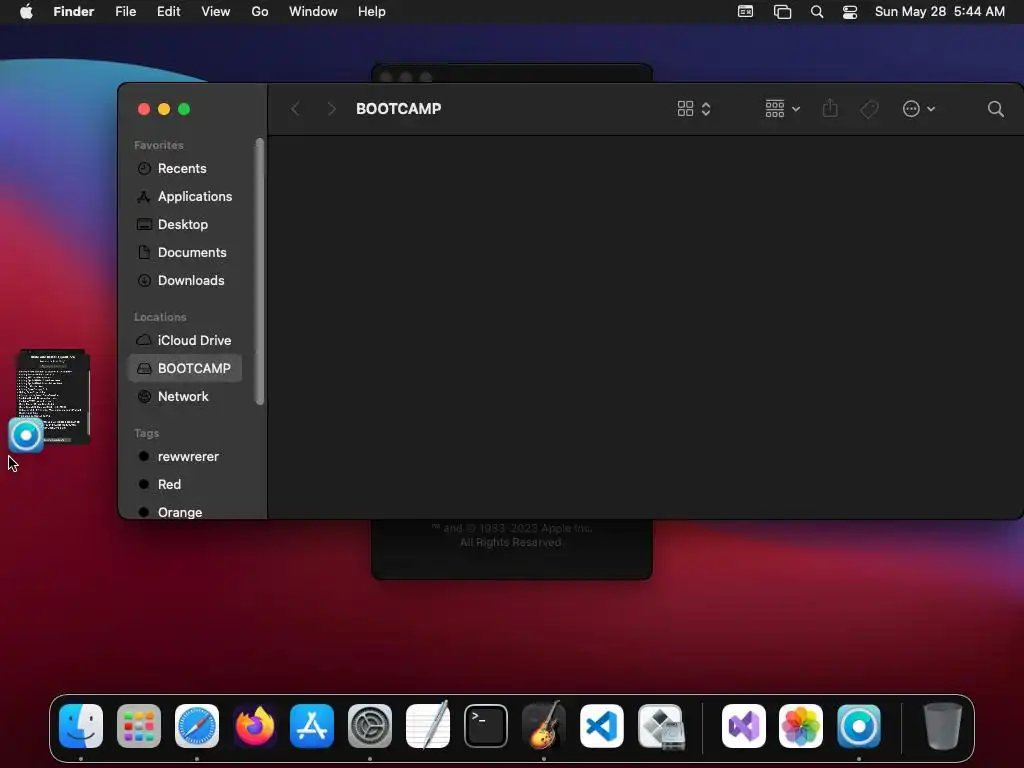Launch Visual Studio purple icon in Dock
This screenshot has width=1024, height=768.
(x=744, y=726)
